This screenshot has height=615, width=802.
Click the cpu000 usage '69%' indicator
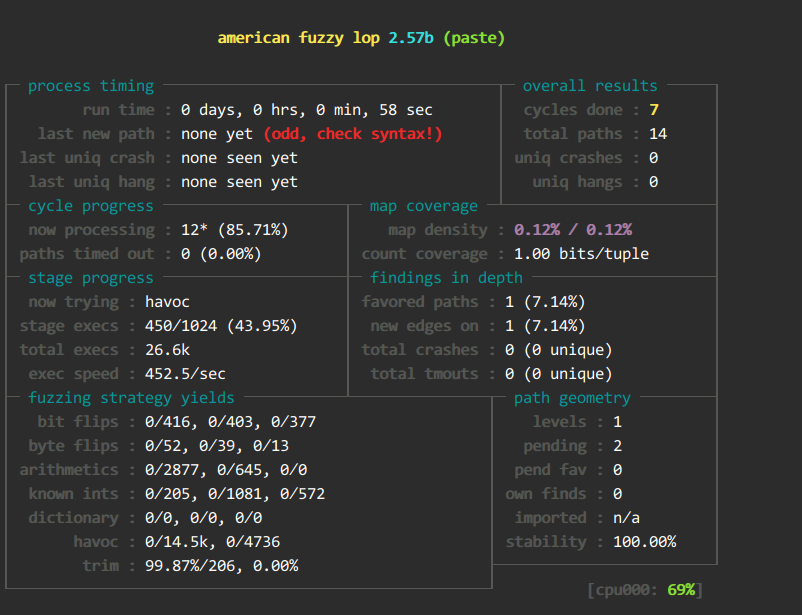click(x=681, y=590)
